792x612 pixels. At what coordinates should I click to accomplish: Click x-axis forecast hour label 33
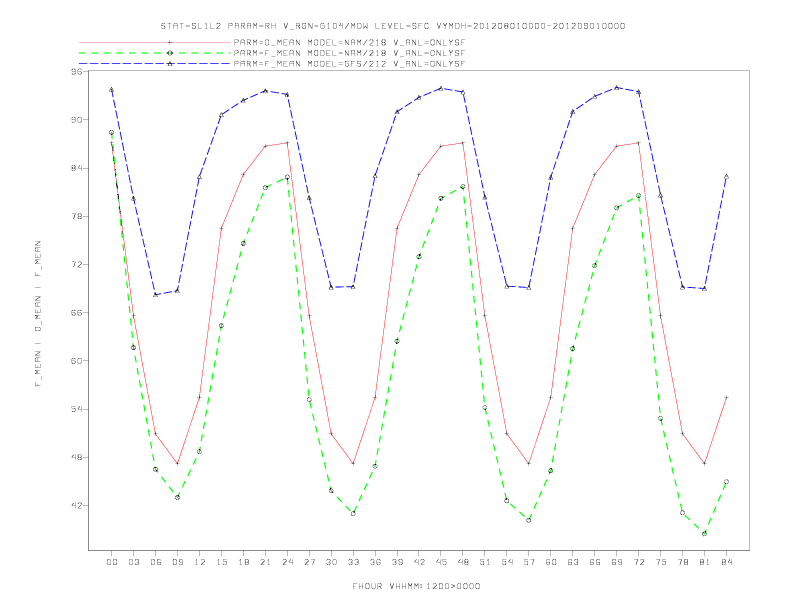click(353, 562)
